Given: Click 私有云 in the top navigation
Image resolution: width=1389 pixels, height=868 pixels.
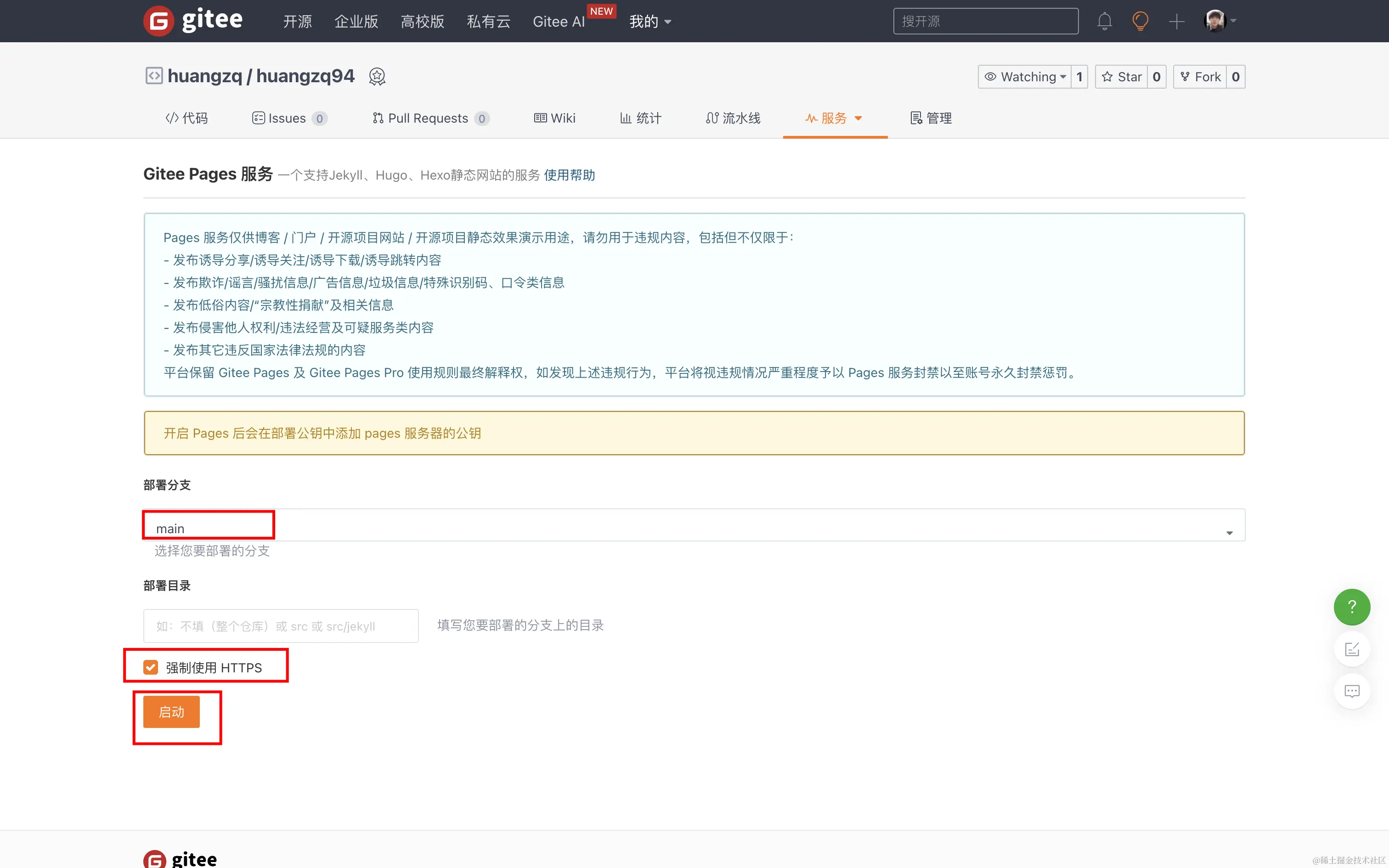Looking at the screenshot, I should point(488,22).
